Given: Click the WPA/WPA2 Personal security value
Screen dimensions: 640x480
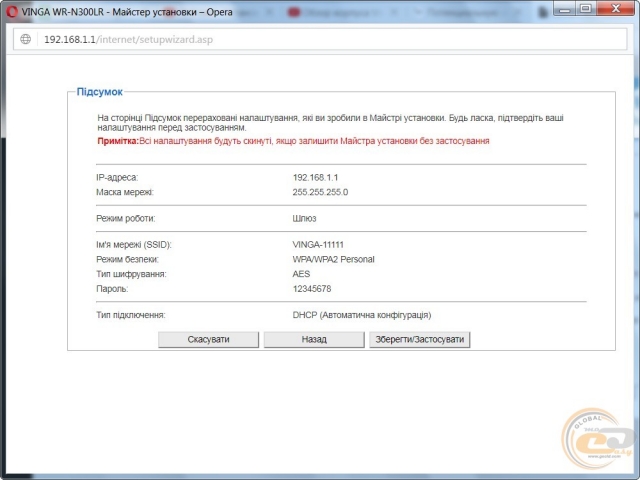Looking at the screenshot, I should click(333, 259).
